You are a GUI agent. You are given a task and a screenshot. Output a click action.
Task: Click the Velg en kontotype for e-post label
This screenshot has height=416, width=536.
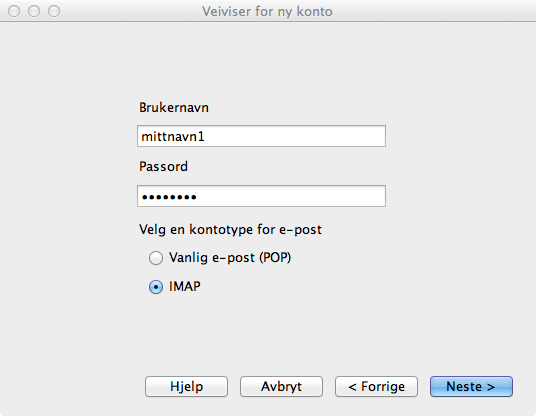pos(230,229)
